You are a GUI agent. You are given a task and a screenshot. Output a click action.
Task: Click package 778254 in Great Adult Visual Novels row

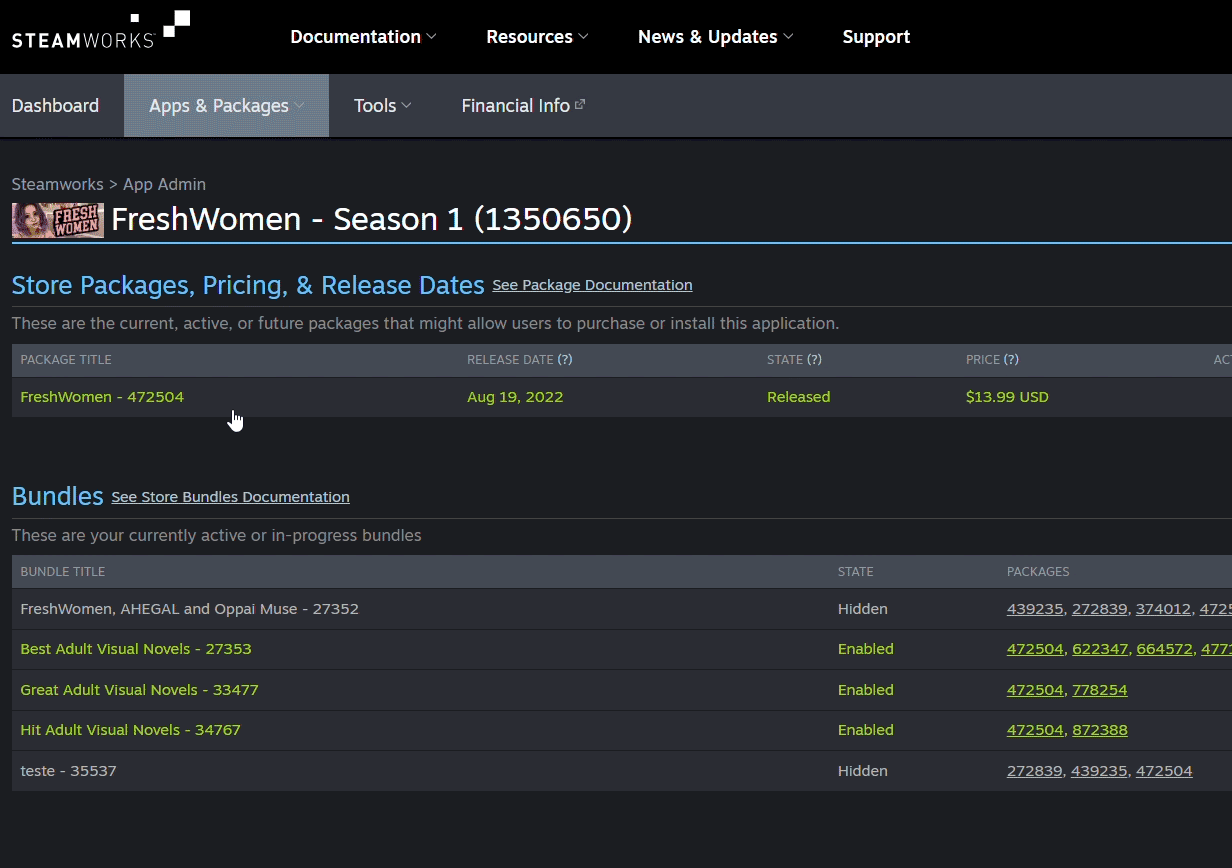click(x=1100, y=690)
